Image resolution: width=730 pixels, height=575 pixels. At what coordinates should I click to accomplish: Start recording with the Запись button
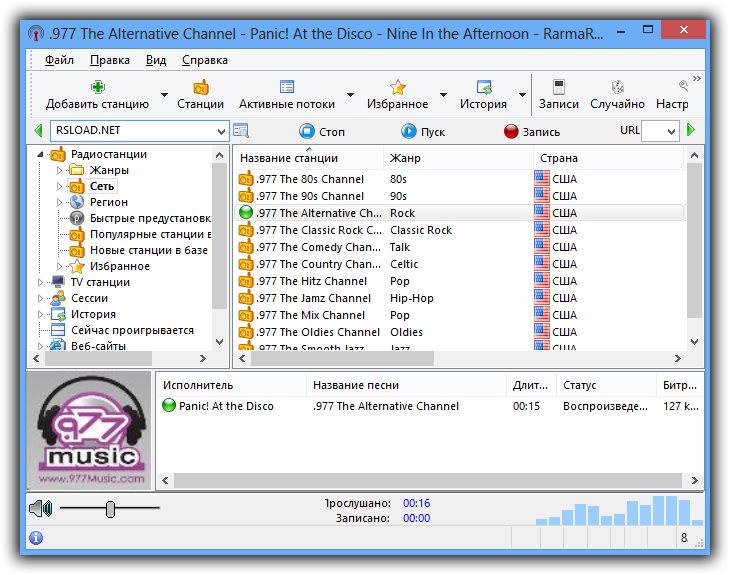coord(532,132)
